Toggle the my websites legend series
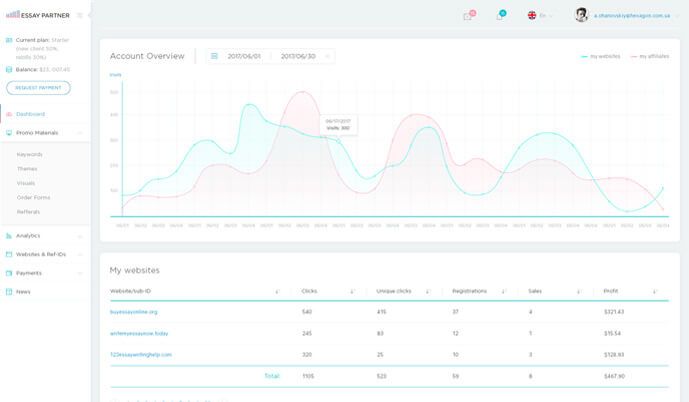The height and width of the screenshot is (402, 689). click(601, 56)
